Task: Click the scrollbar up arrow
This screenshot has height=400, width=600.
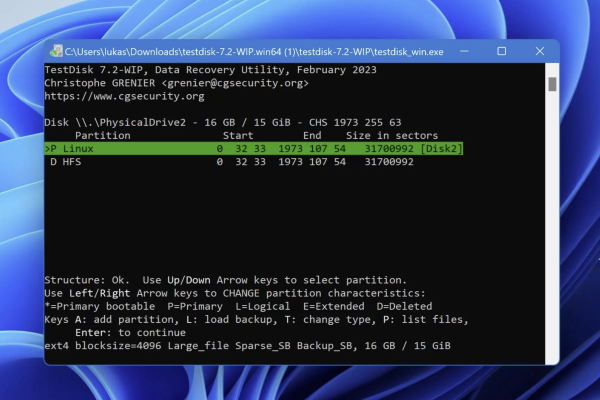Action: coord(552,69)
